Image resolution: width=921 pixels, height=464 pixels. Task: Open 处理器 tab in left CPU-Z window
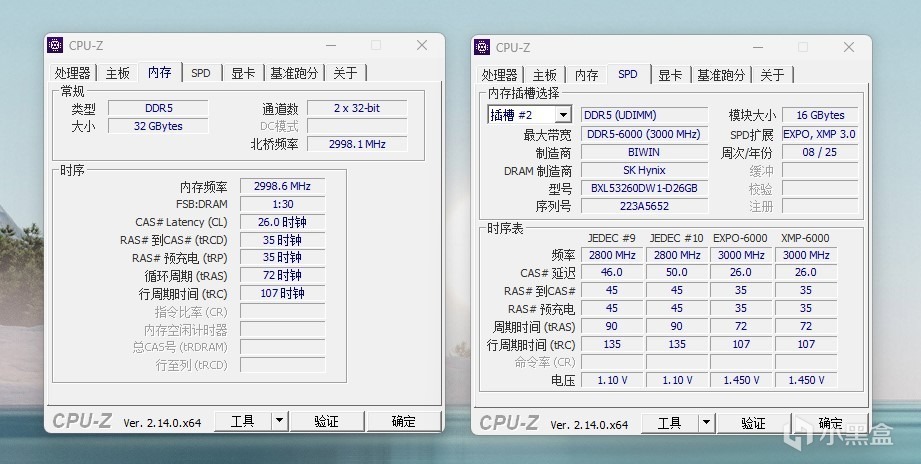pos(72,73)
